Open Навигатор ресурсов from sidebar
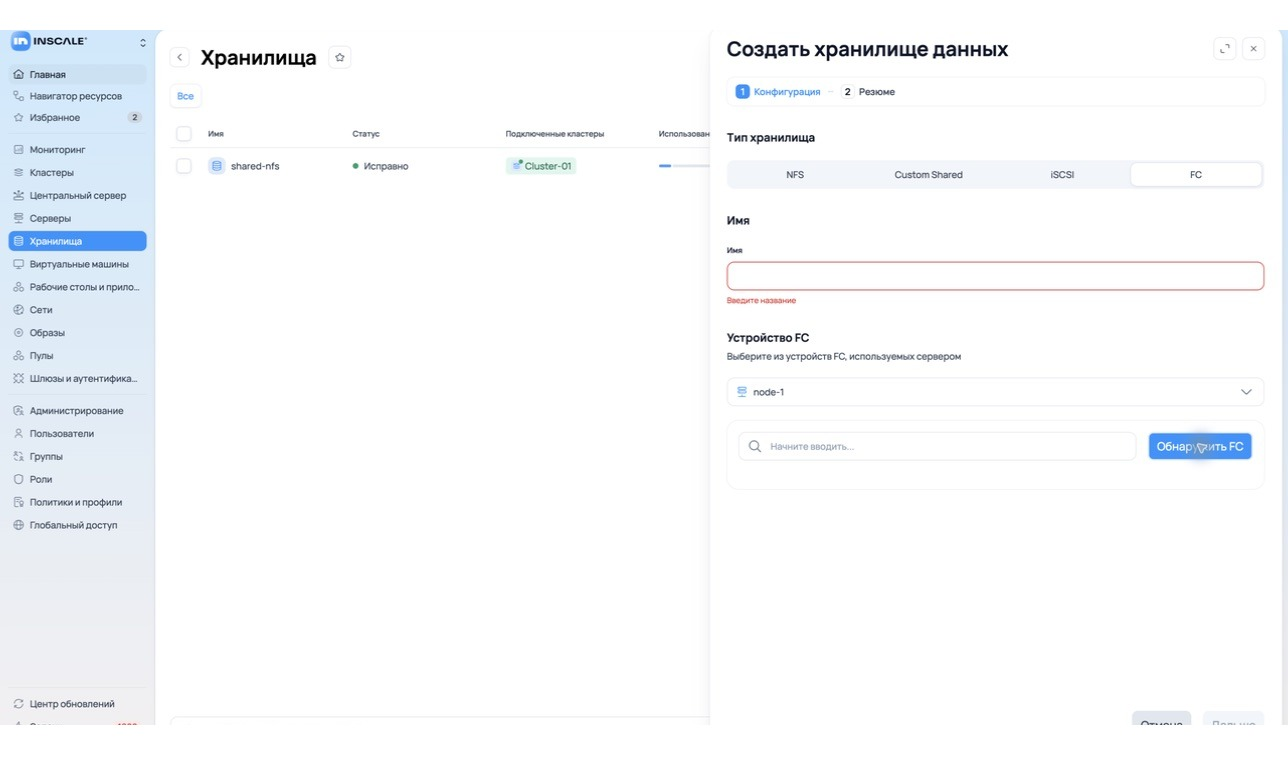Image resolution: width=1288 pixels, height=768 pixels. click(77, 96)
